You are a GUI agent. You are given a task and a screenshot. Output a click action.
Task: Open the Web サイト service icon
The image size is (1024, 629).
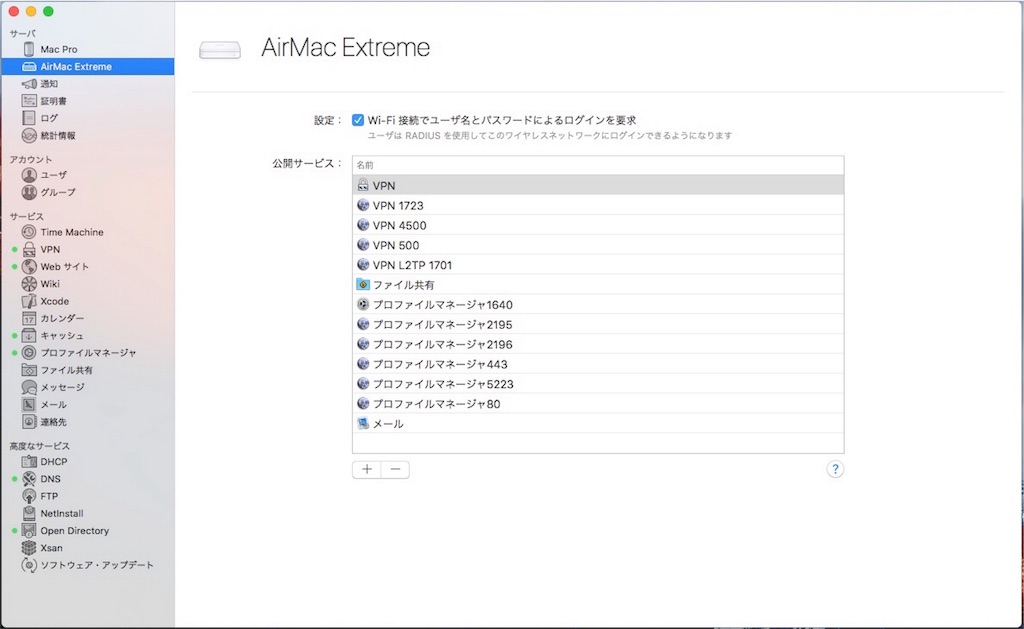click(29, 266)
